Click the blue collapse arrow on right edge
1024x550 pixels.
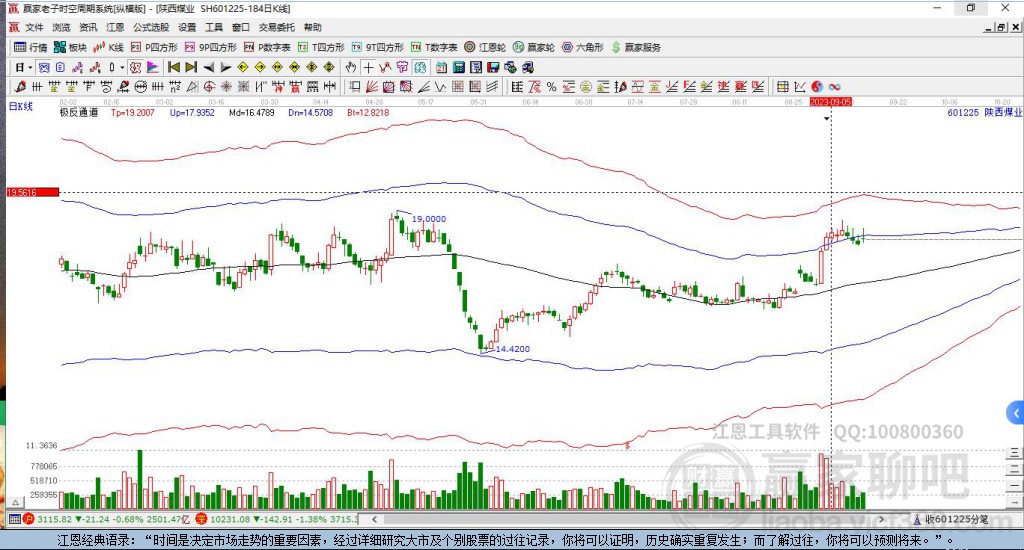(1016, 413)
